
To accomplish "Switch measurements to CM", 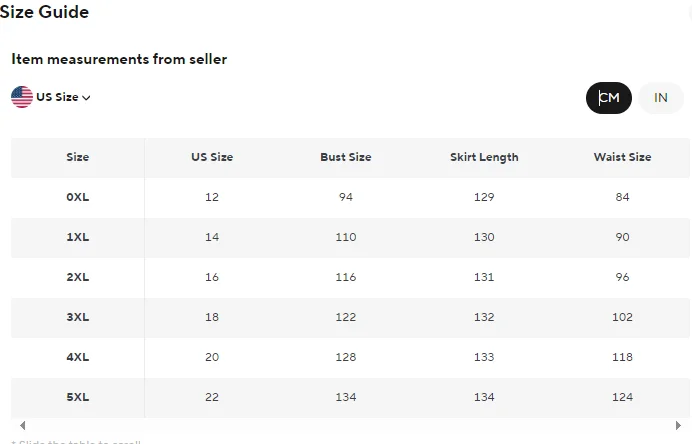I will pyautogui.click(x=609, y=98).
